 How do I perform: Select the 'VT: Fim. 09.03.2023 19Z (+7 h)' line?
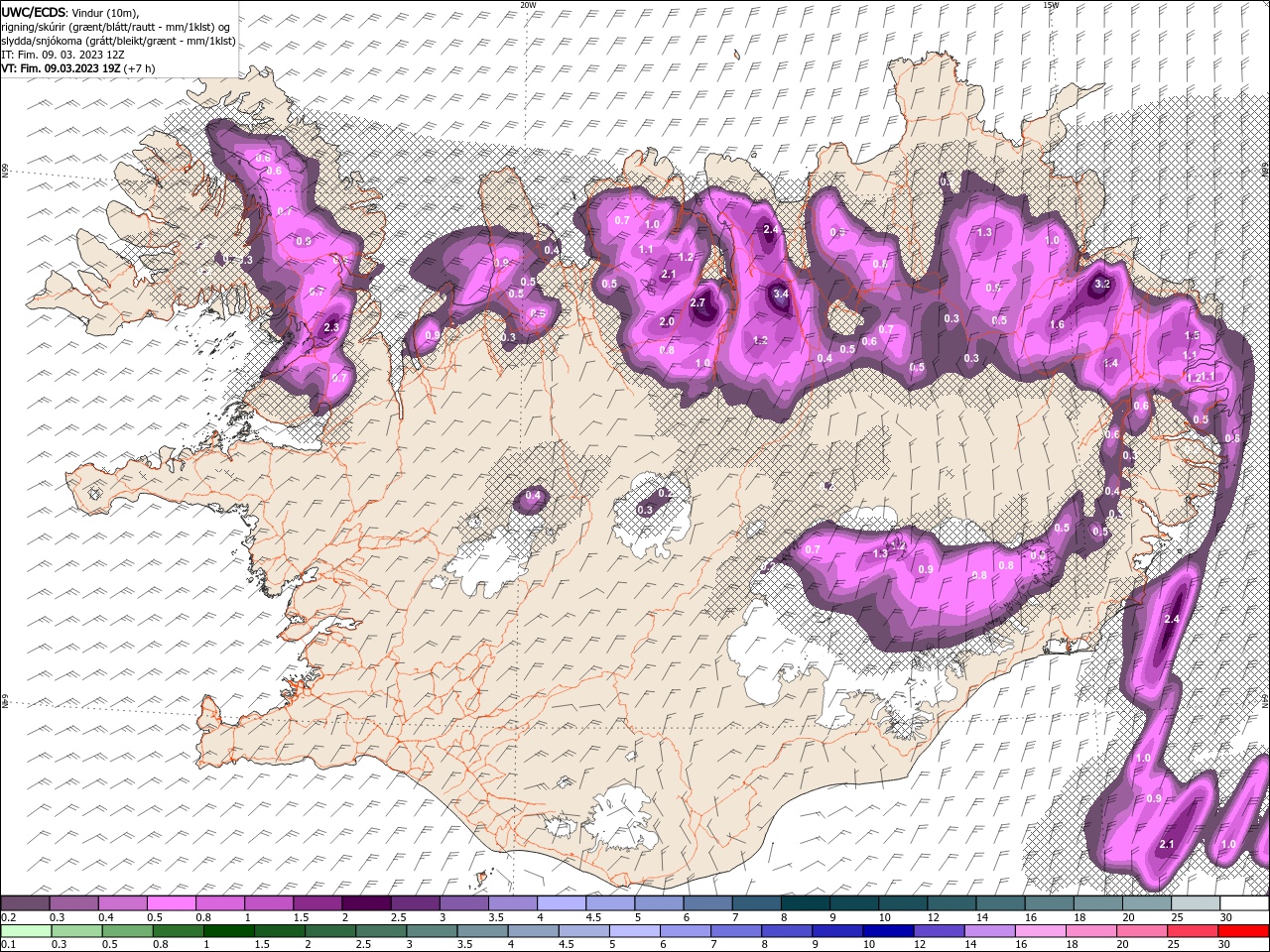click(79, 68)
